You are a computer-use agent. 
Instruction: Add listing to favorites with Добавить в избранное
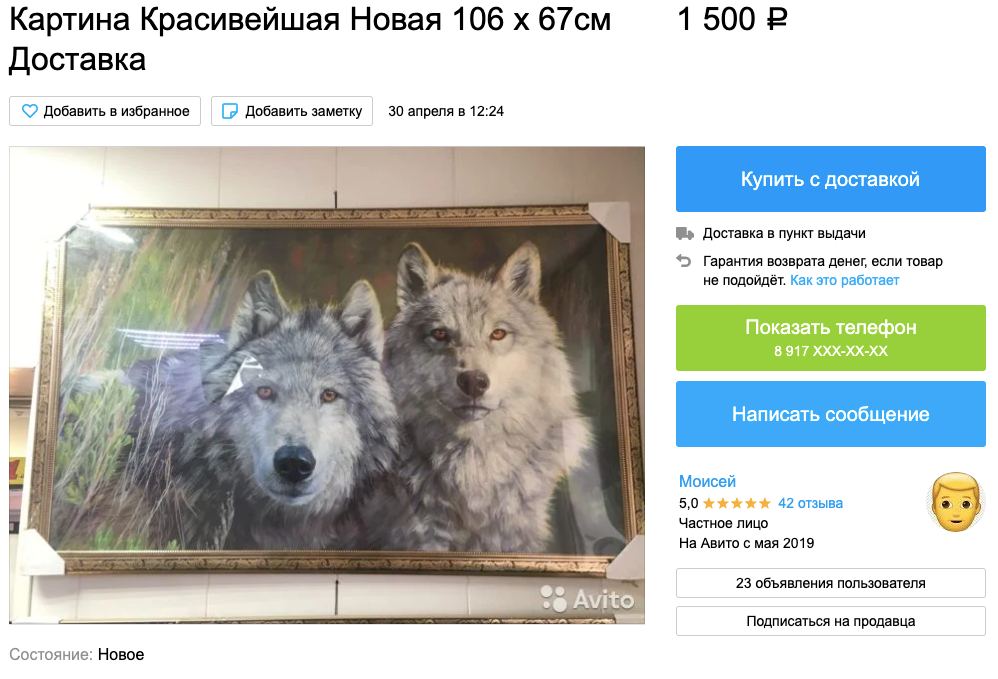[x=105, y=111]
